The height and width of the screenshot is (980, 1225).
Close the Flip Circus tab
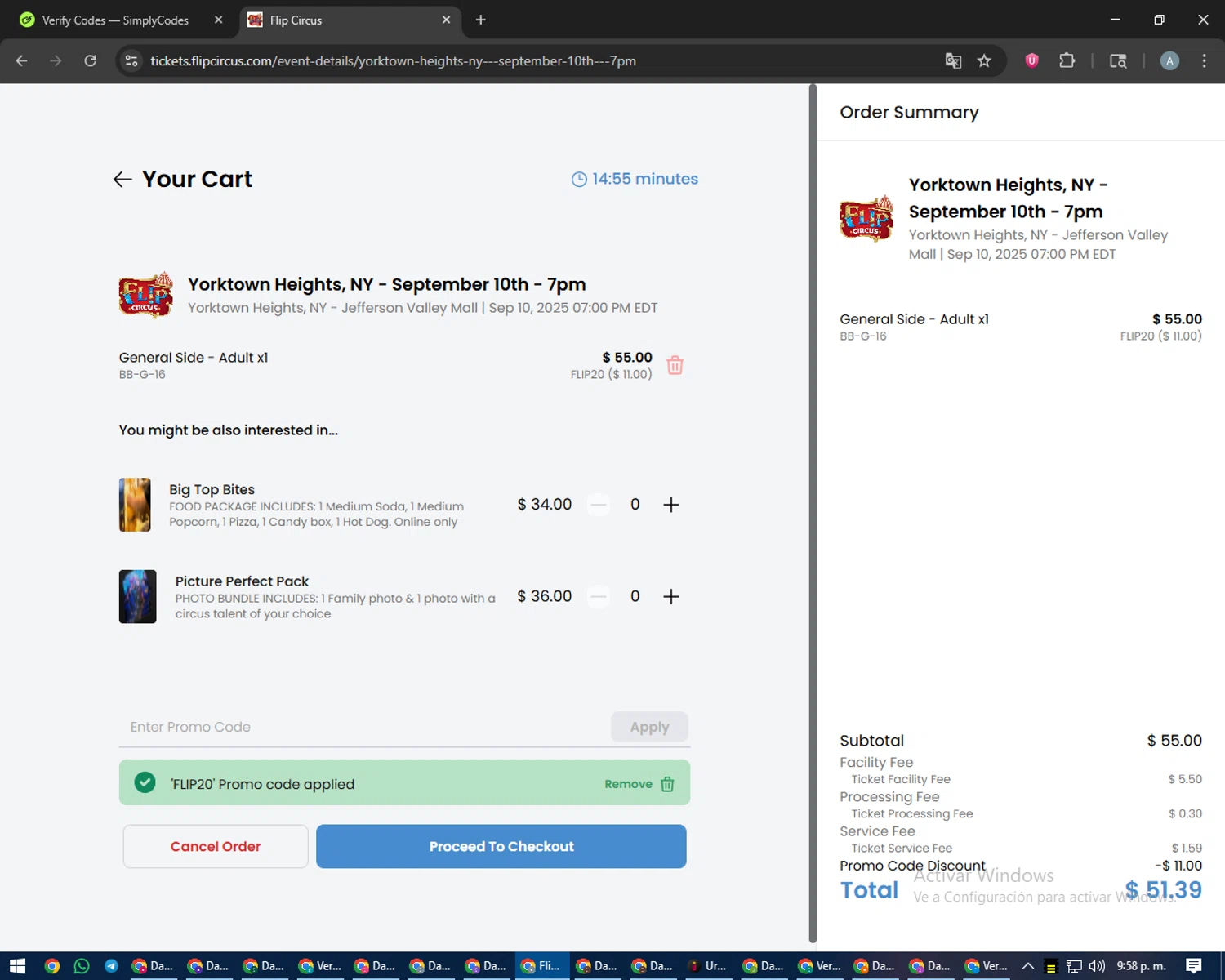coord(446,20)
